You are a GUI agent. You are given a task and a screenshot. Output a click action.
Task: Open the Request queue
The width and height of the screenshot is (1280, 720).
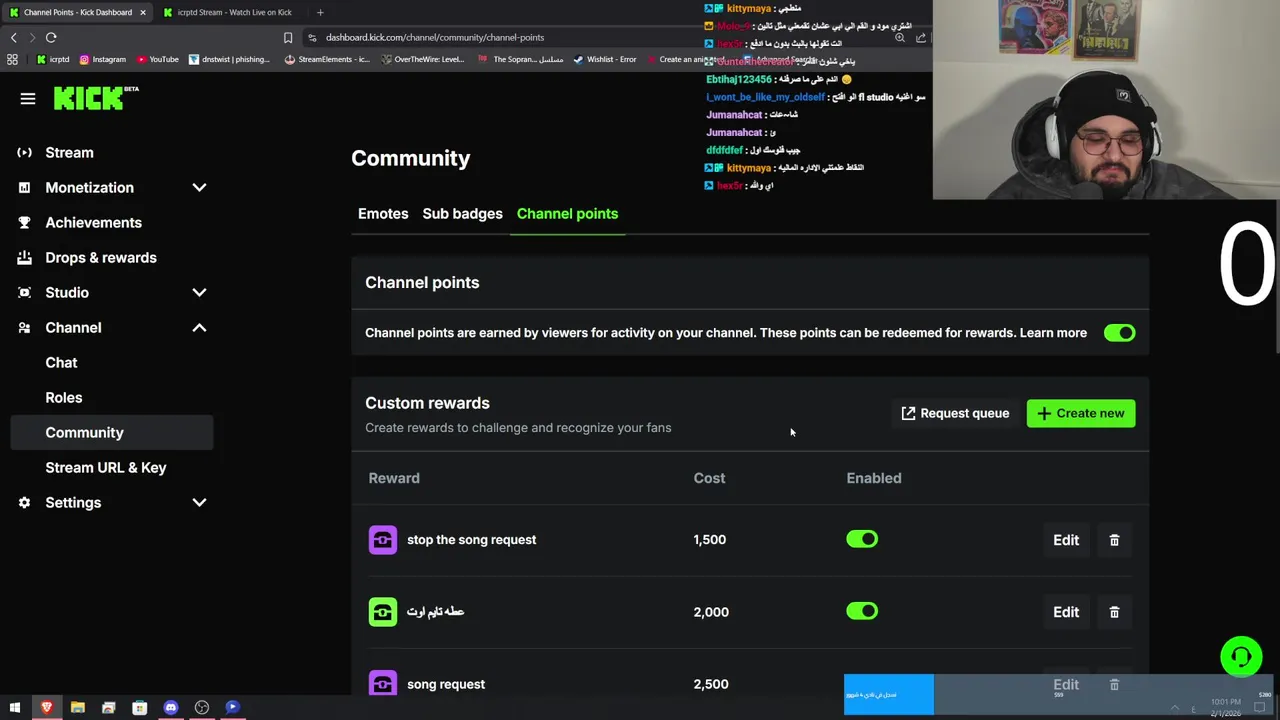tap(955, 413)
